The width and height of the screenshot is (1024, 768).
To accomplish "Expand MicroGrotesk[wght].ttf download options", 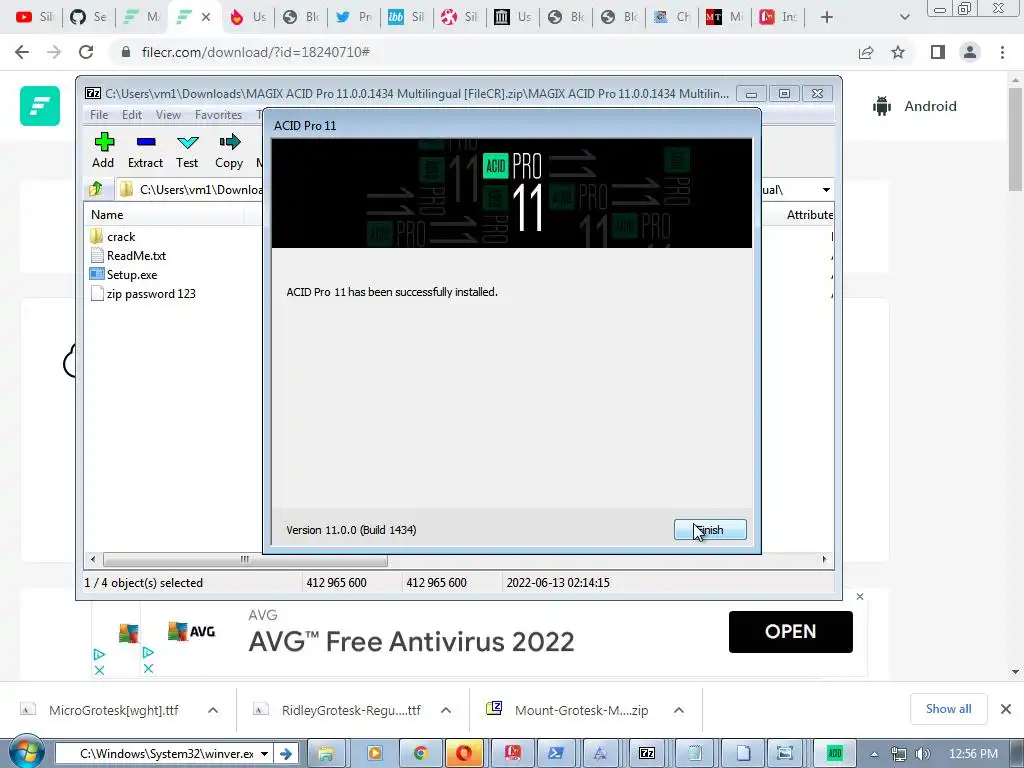I will [x=213, y=710].
